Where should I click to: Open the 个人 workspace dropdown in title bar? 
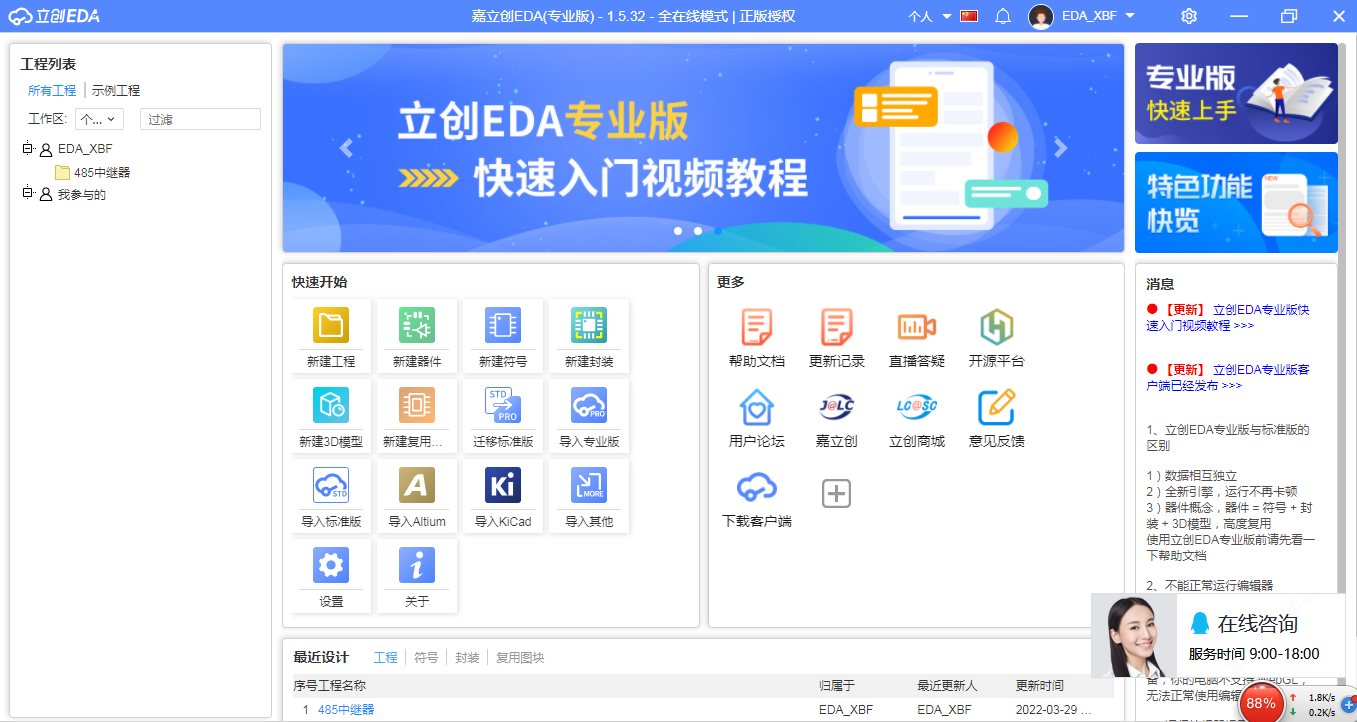click(930, 16)
